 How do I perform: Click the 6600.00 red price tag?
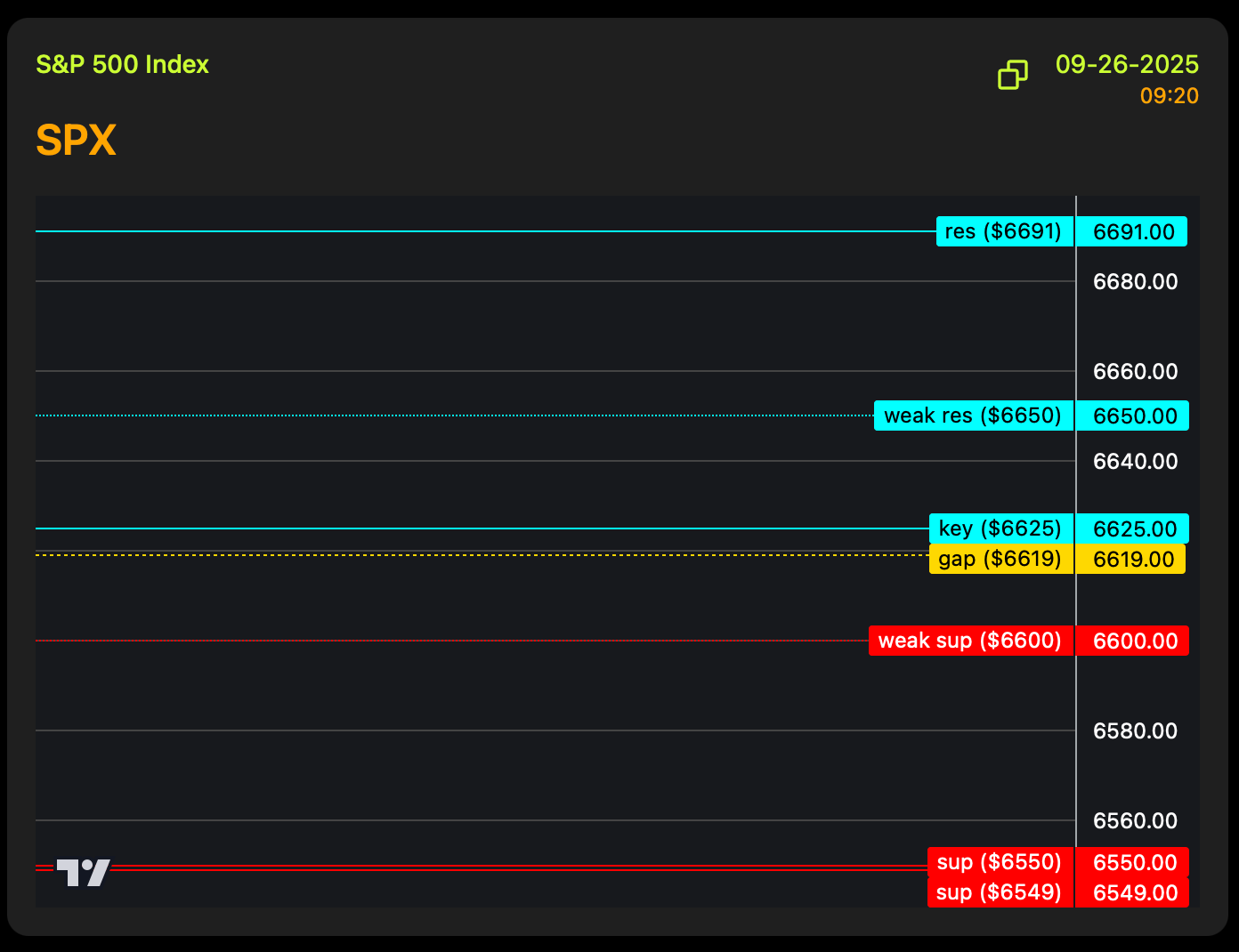1134,641
